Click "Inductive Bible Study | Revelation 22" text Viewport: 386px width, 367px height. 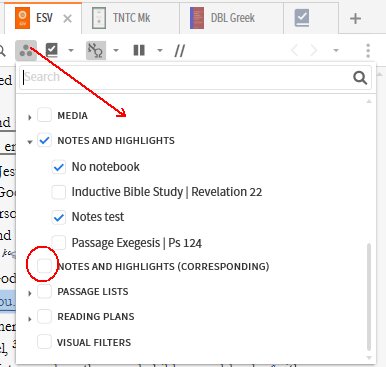[167, 192]
